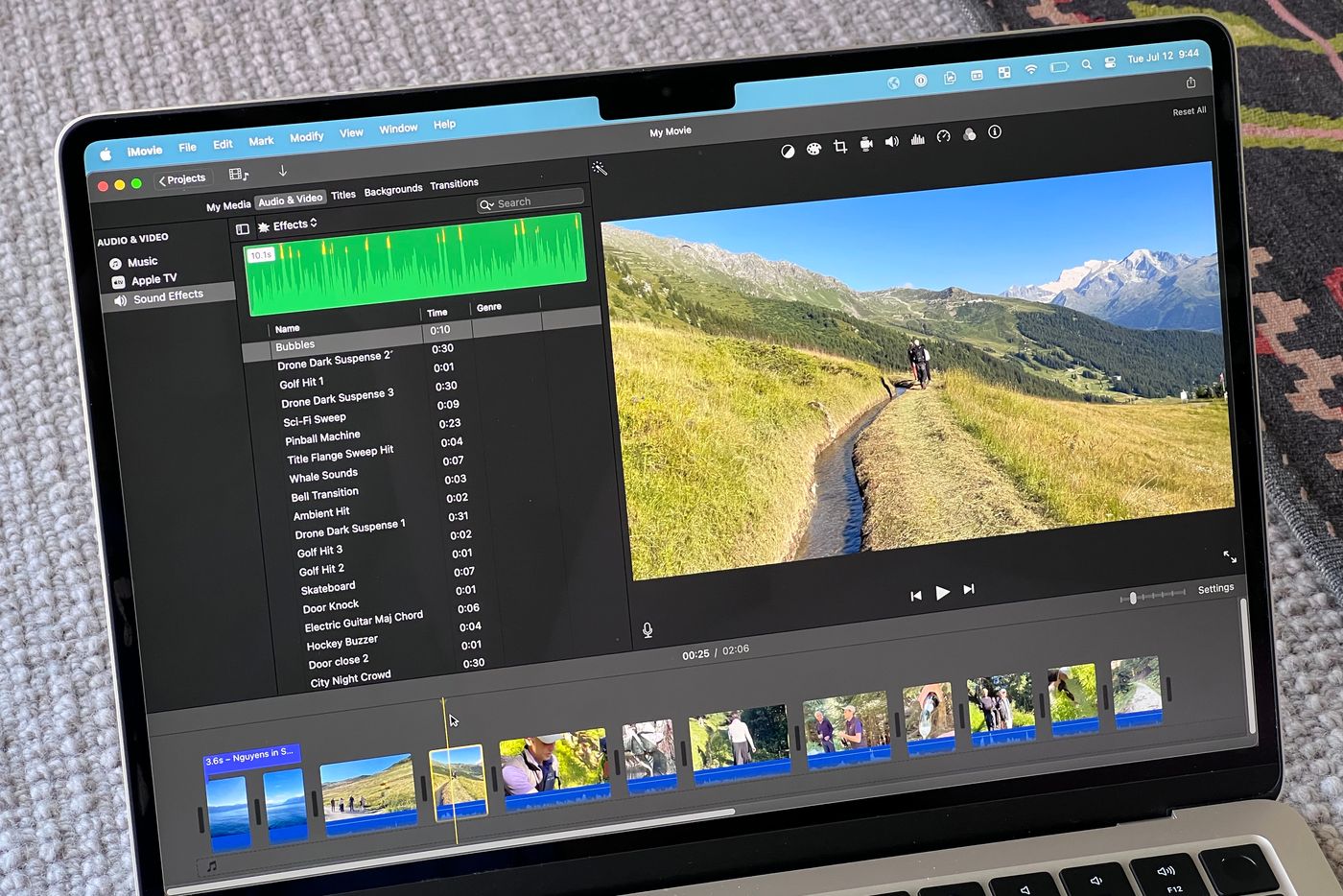1343x896 pixels.
Task: Open the File menu
Action: click(x=188, y=148)
